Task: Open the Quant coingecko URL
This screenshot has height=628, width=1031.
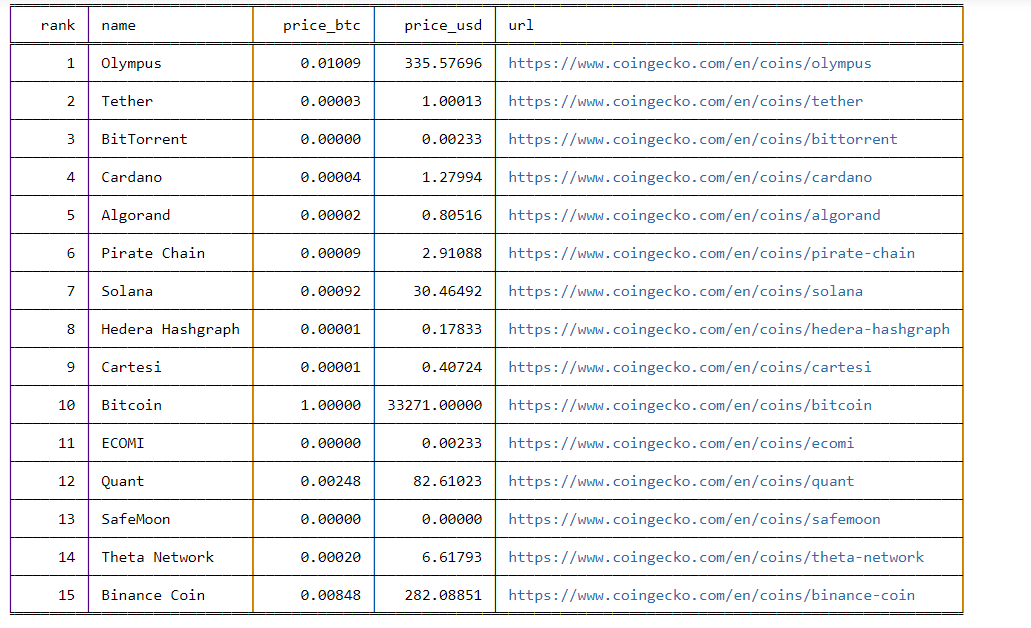Action: click(681, 481)
